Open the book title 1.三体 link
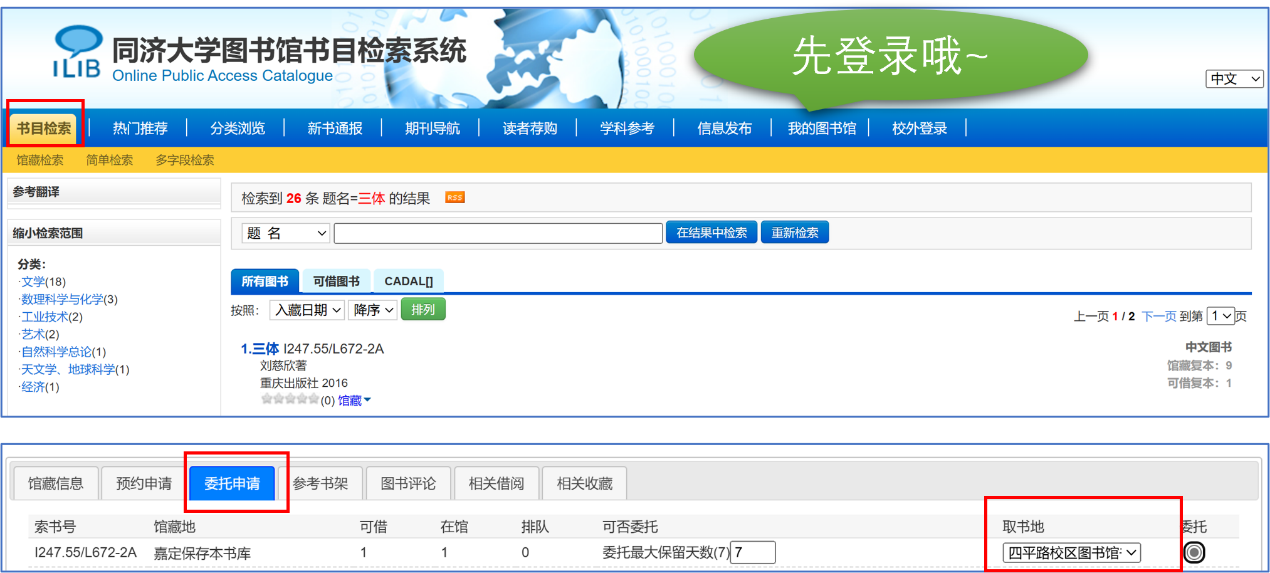Viewport: 1270px width, 573px height. pyautogui.click(x=260, y=349)
